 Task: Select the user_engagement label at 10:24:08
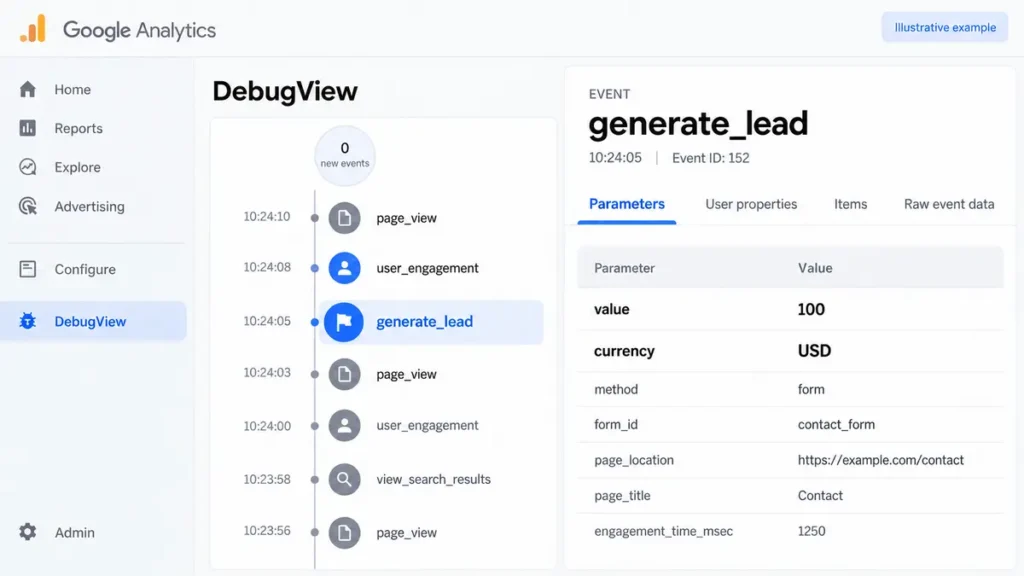click(x=427, y=268)
